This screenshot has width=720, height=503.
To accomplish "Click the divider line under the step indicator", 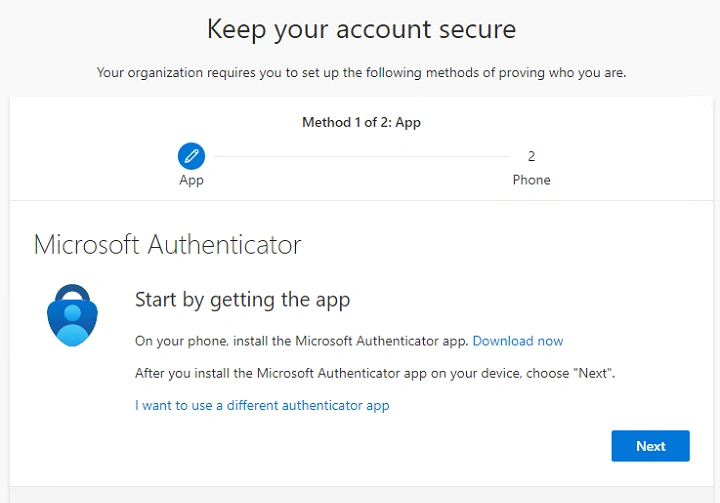I will [360, 200].
